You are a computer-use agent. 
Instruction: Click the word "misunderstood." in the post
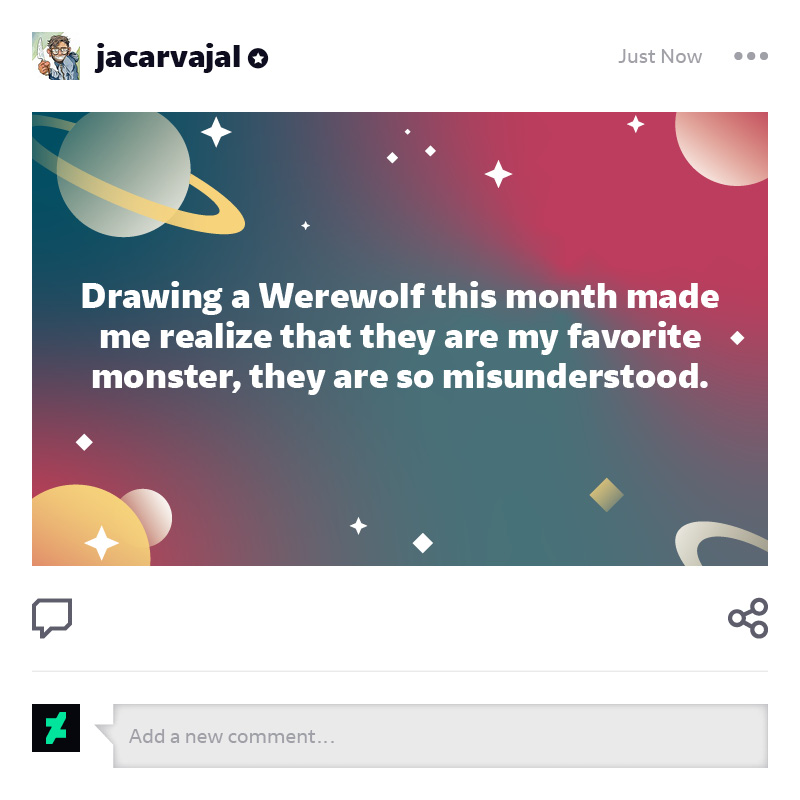point(576,377)
